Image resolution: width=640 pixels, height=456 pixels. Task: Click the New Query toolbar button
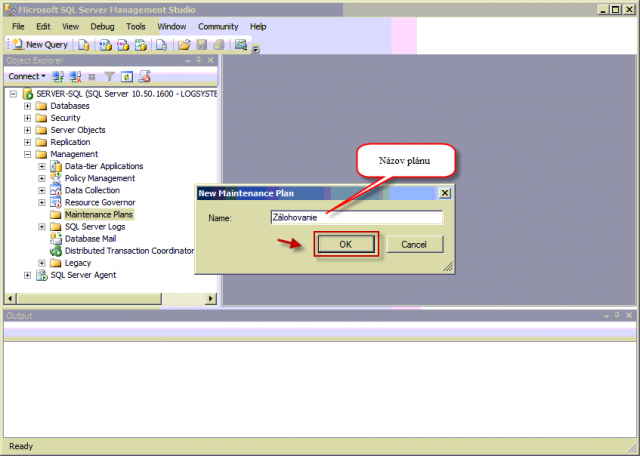click(40, 44)
